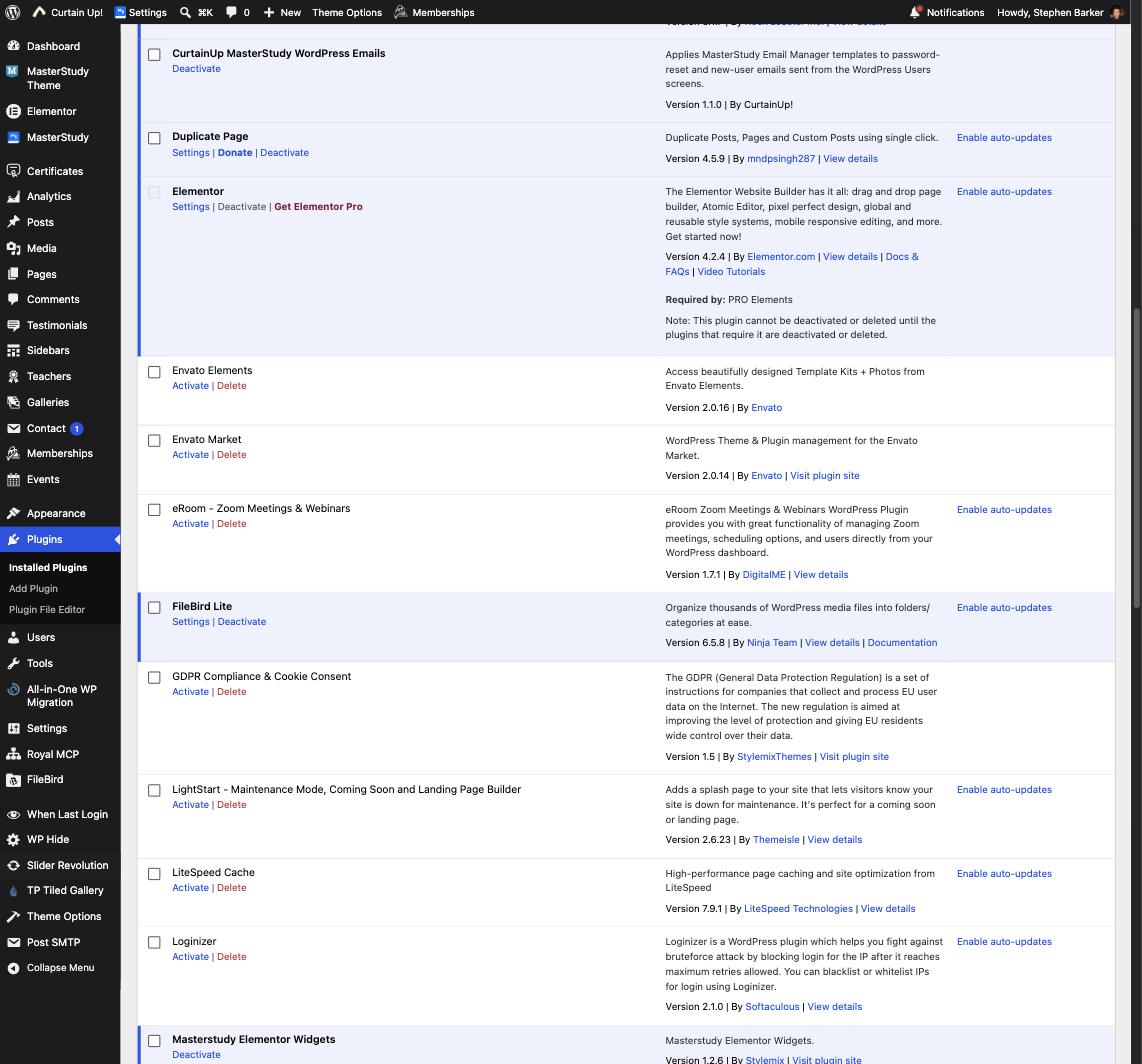Open the Howdy, Stephen Barker account menu
This screenshot has width=1142, height=1064.
click(1060, 12)
